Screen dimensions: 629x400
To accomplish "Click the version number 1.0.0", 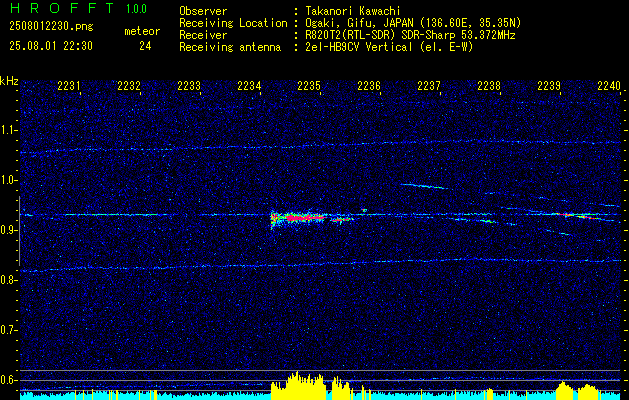I will pyautogui.click(x=136, y=9).
